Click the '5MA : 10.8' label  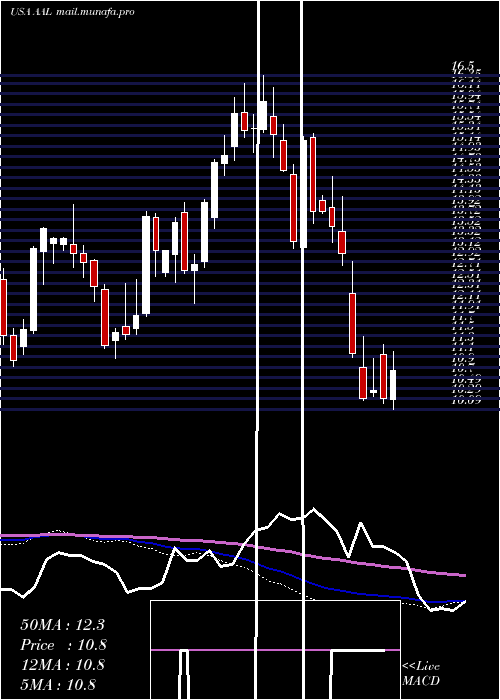(58, 685)
